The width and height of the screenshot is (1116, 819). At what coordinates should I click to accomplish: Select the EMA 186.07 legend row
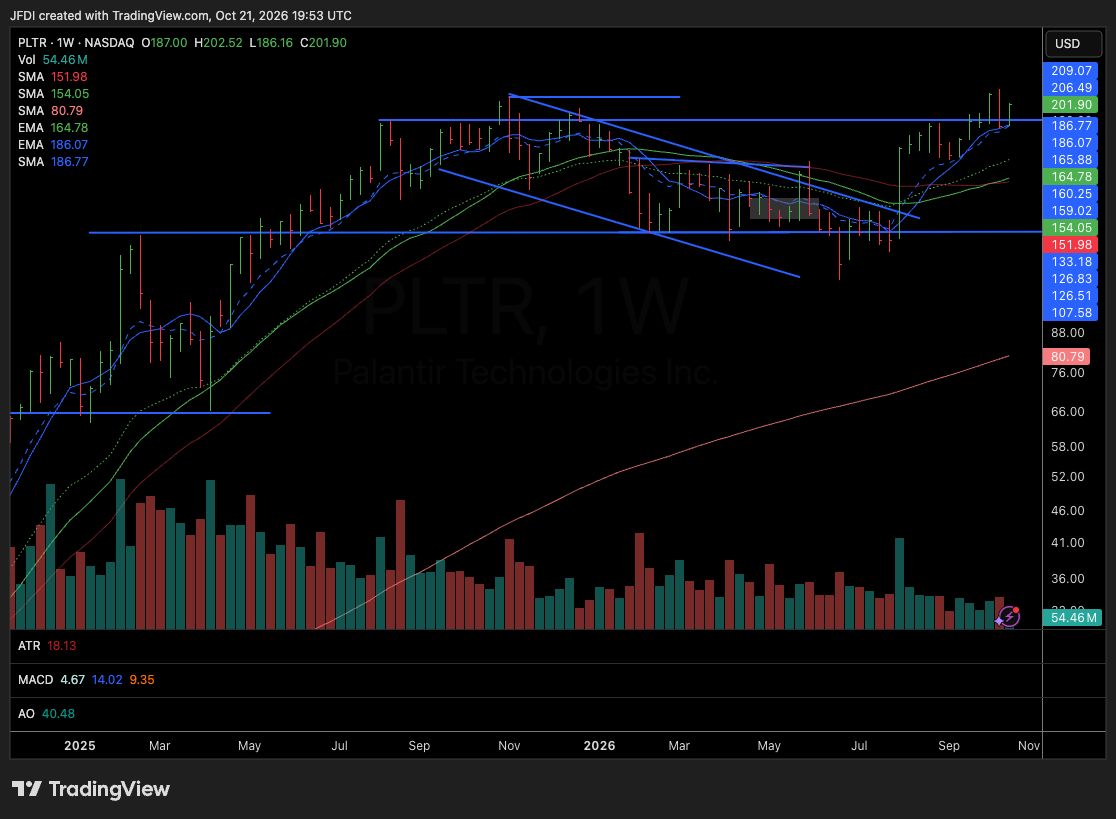click(x=53, y=145)
